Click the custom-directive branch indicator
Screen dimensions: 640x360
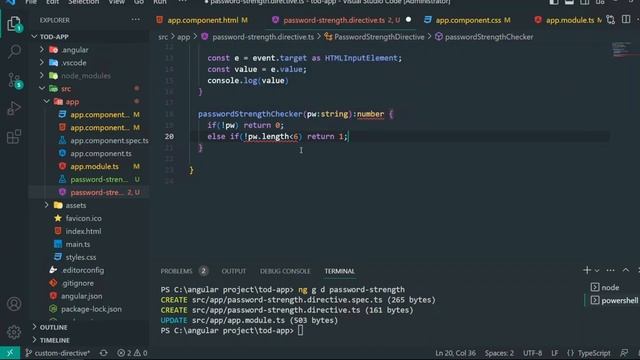(x=57, y=353)
